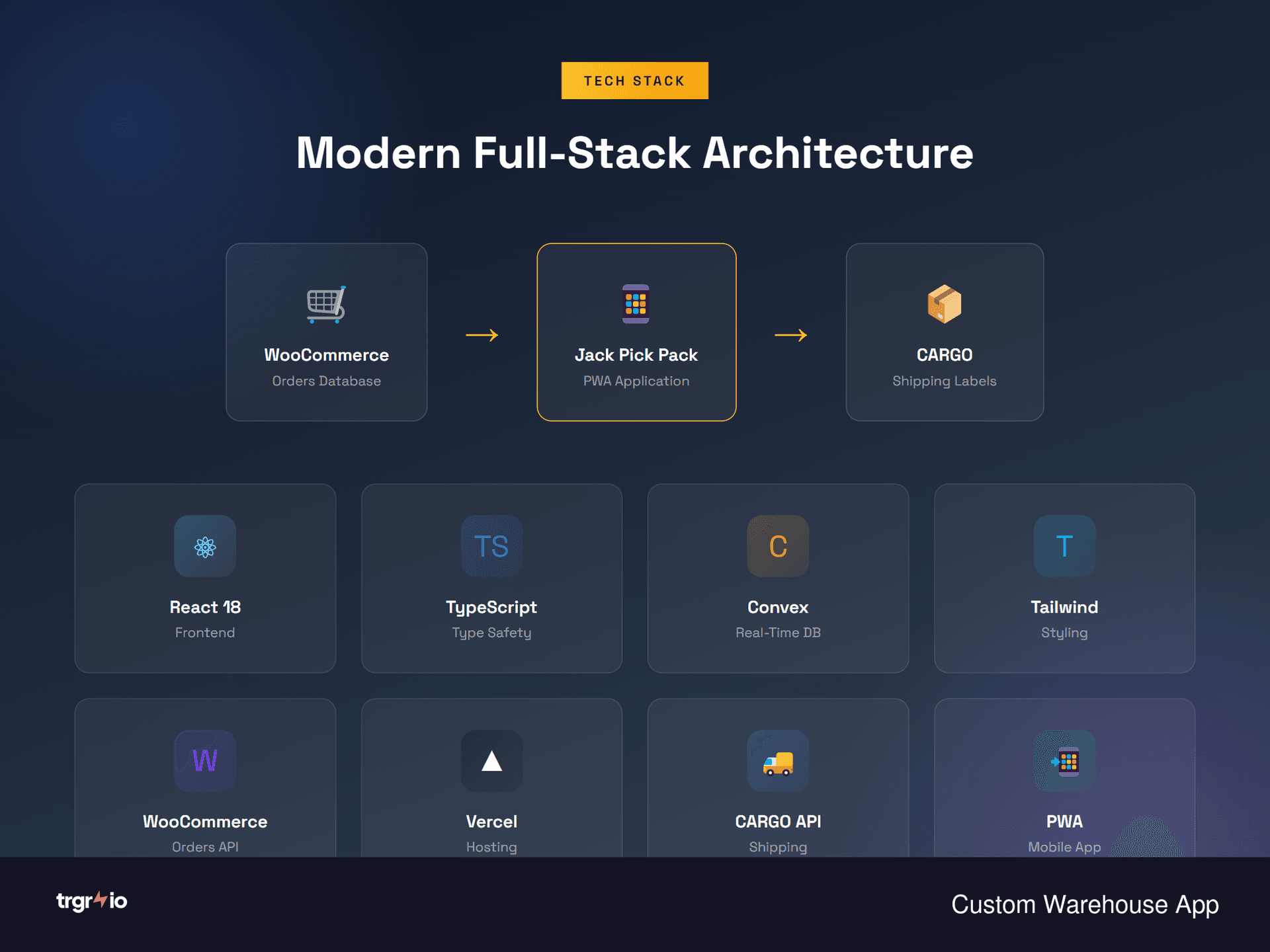Screen dimensions: 1270x952
Task: Click the Orders Database label
Action: [x=326, y=381]
